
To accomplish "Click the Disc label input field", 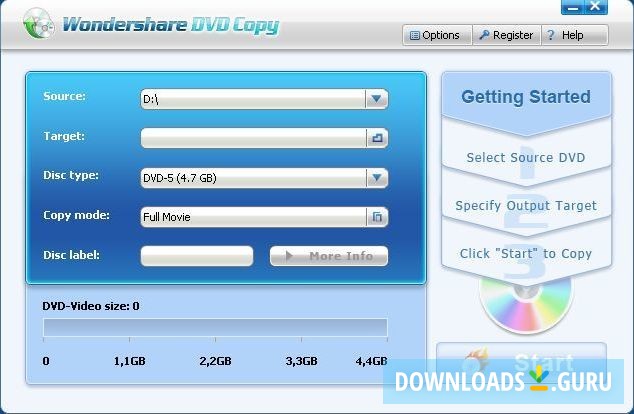I will (x=197, y=256).
